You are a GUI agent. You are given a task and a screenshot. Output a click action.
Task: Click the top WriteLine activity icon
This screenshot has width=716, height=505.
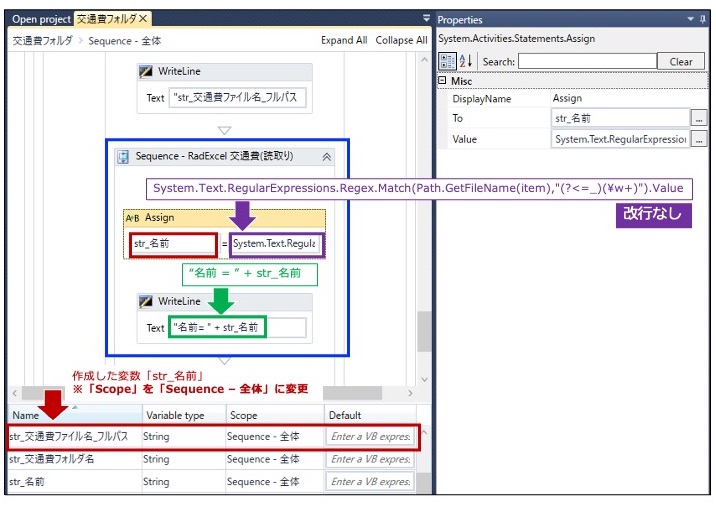[x=146, y=71]
